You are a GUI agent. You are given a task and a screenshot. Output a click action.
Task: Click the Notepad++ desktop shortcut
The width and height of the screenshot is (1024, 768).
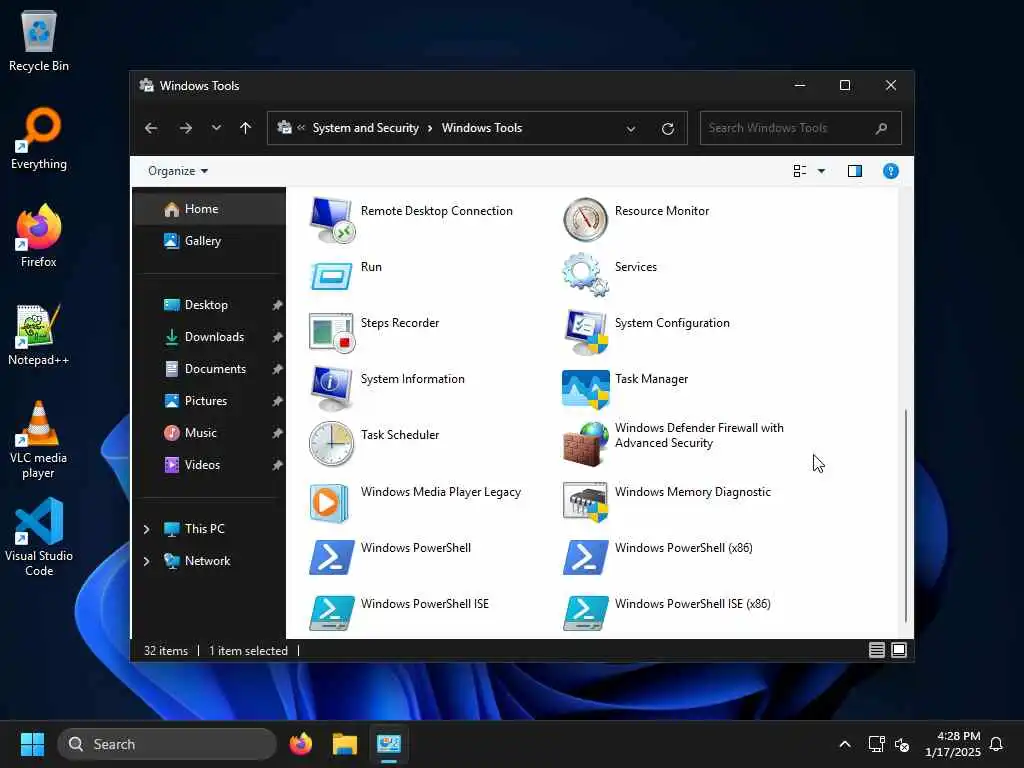(x=39, y=334)
